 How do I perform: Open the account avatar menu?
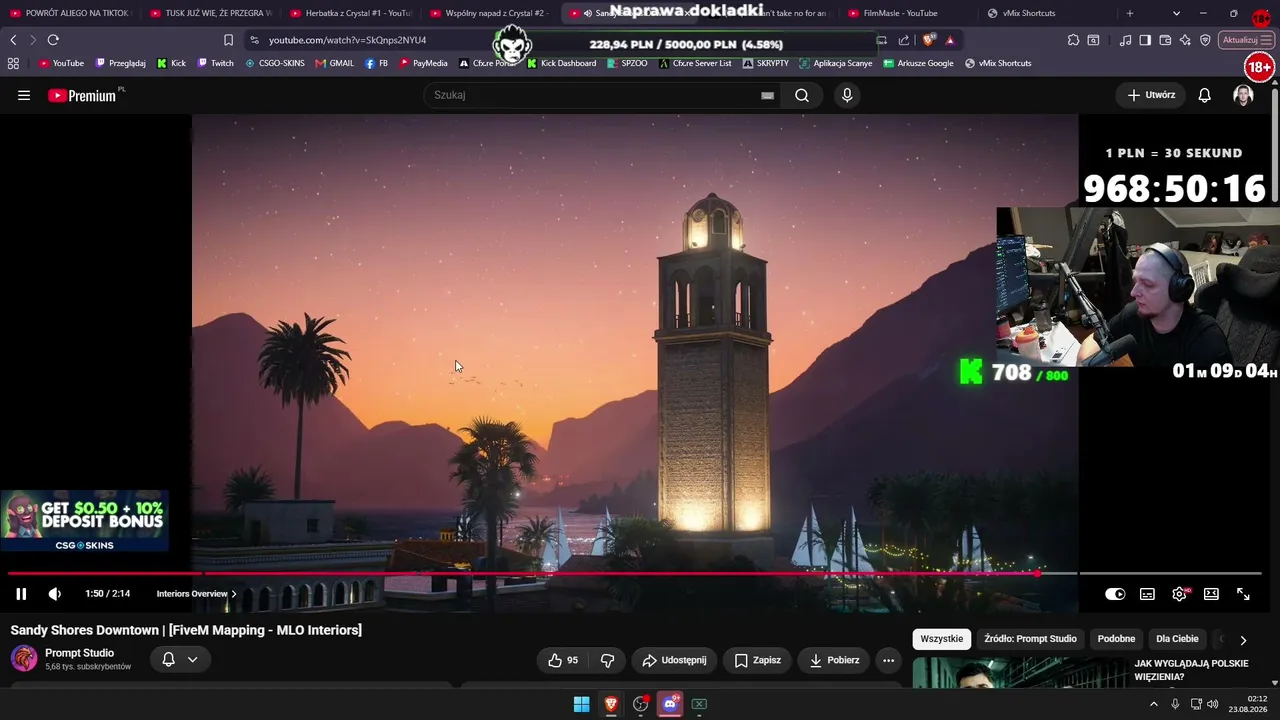tap(1243, 95)
